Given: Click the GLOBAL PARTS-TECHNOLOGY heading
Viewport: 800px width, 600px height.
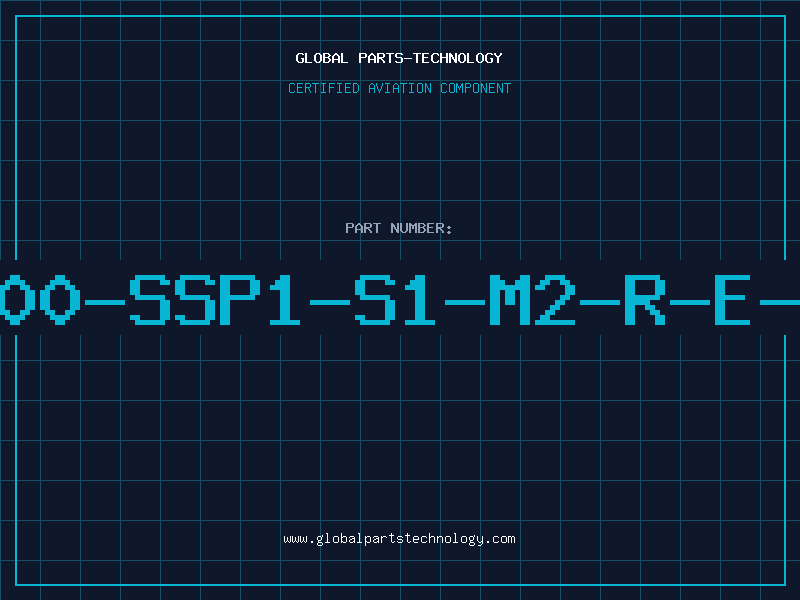Looking at the screenshot, I should click(x=399, y=58).
